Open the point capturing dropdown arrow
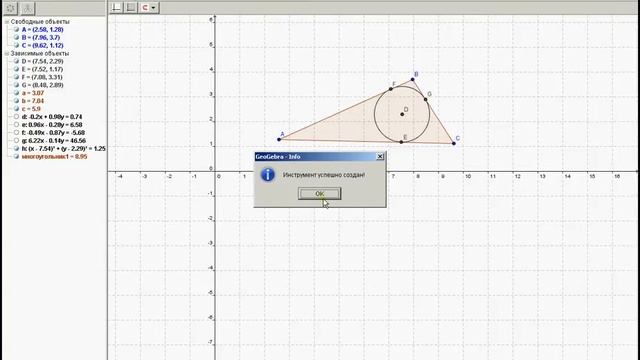 [x=153, y=8]
